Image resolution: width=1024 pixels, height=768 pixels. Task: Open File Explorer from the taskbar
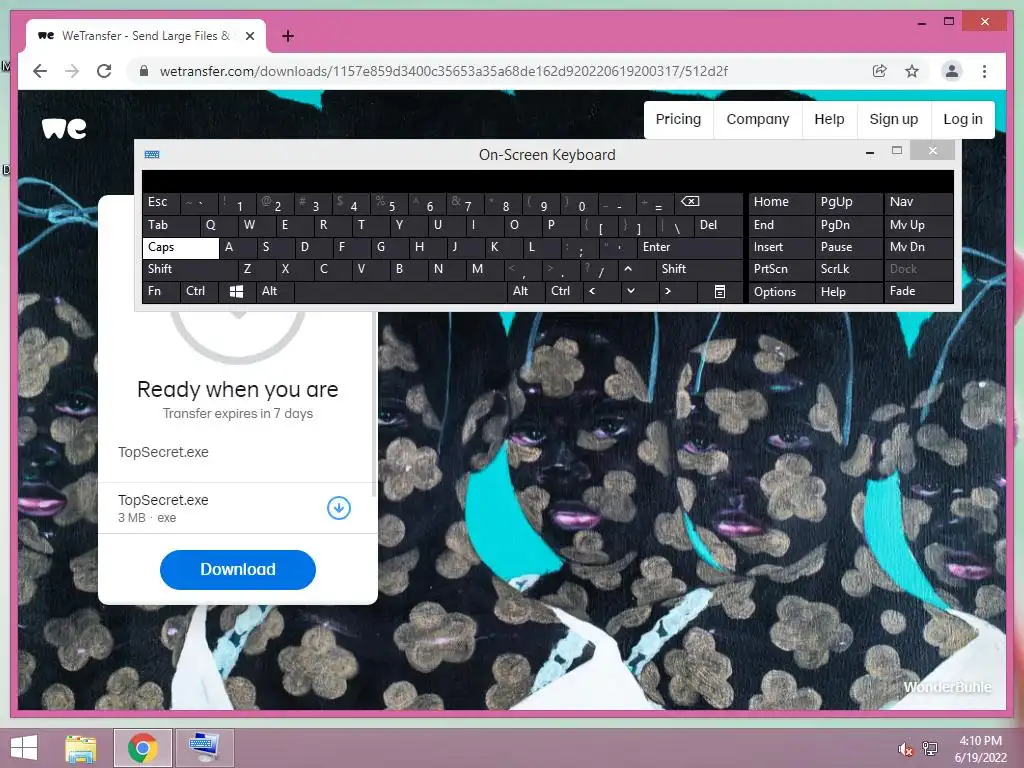[x=81, y=748]
